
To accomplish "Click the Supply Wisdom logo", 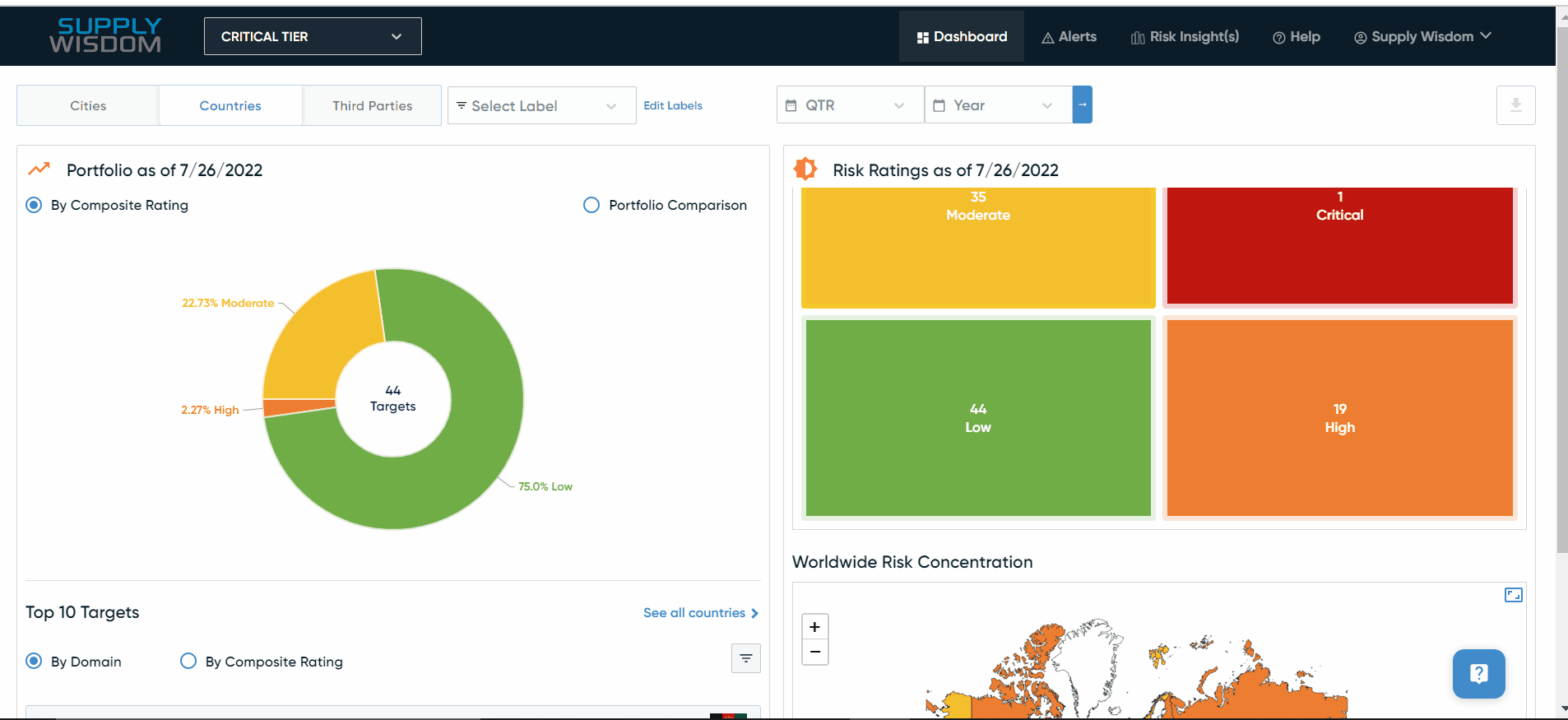I will [105, 36].
